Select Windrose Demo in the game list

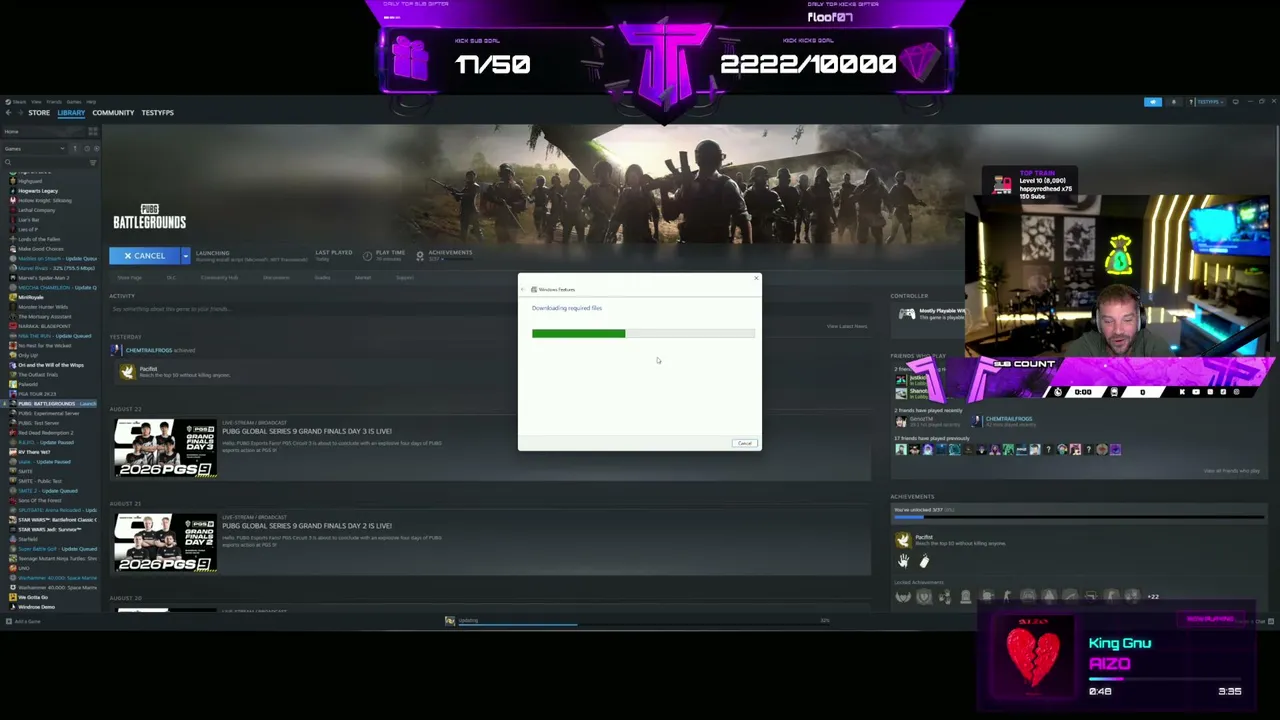point(36,607)
